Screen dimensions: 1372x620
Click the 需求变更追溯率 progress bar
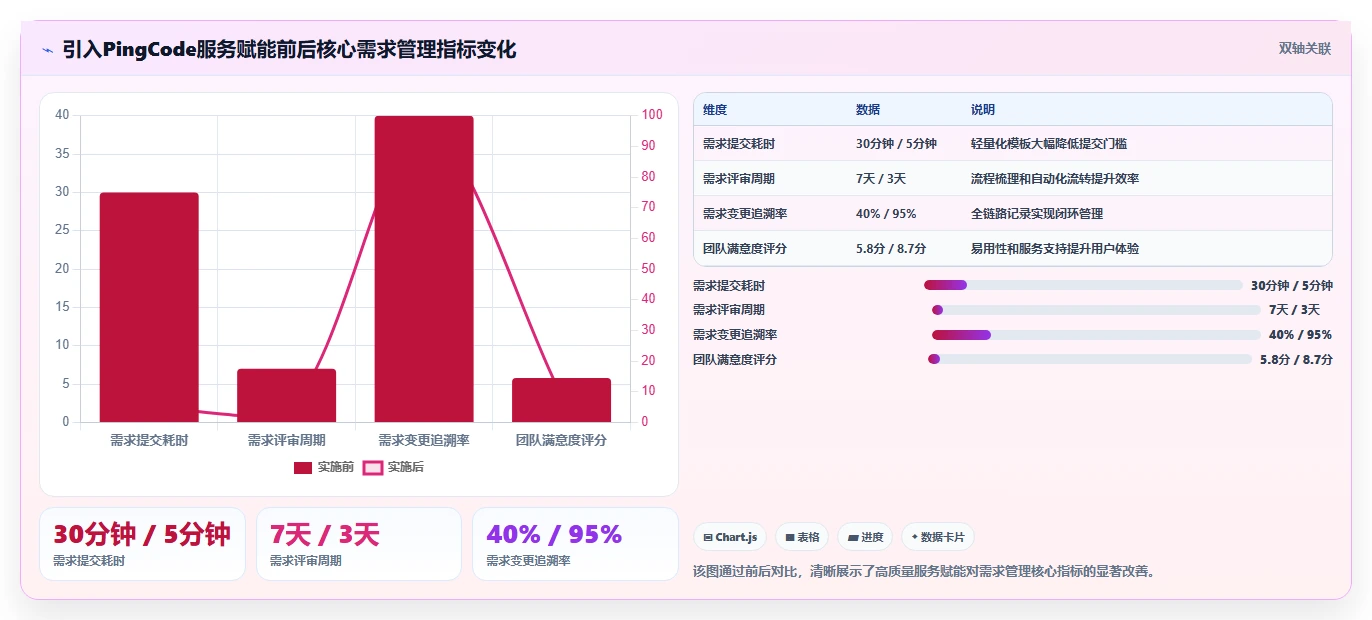pyautogui.click(x=1096, y=335)
